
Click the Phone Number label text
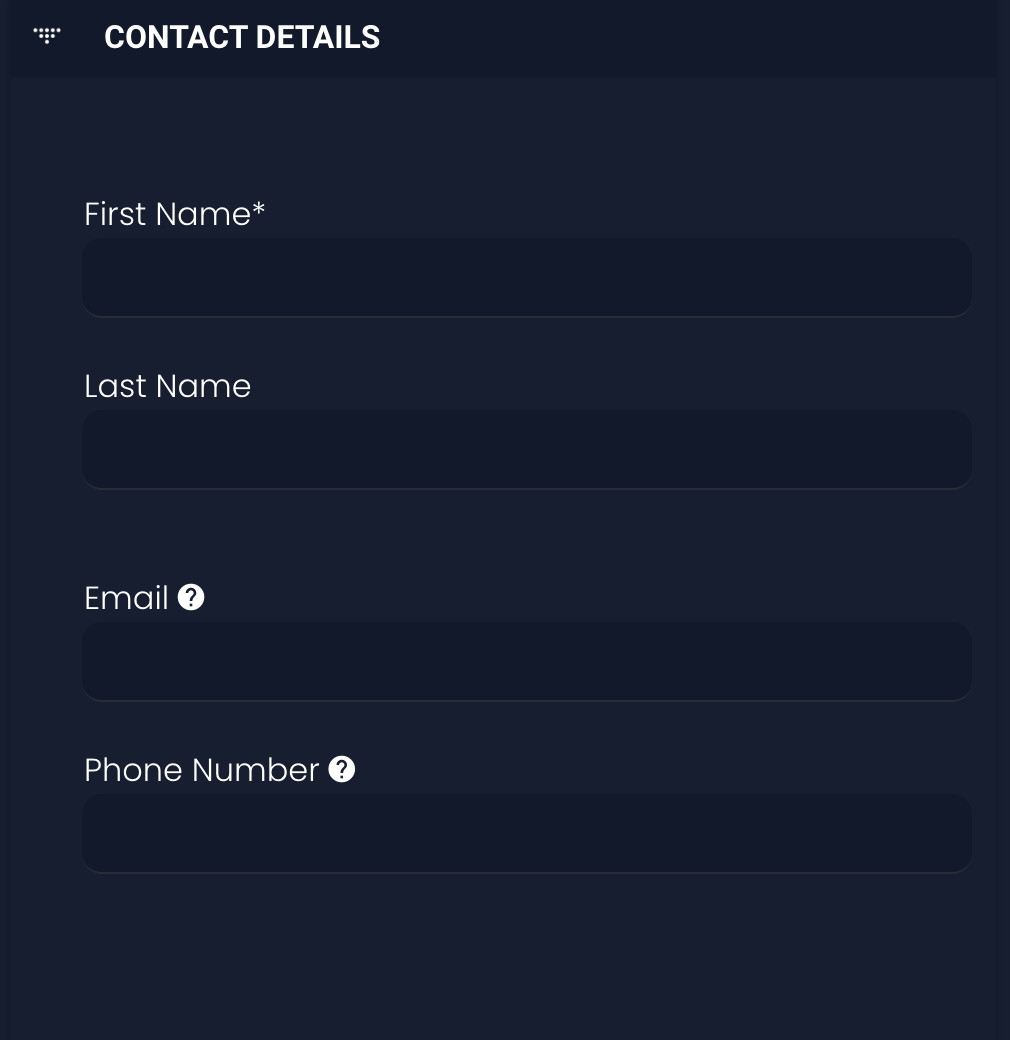click(x=201, y=770)
